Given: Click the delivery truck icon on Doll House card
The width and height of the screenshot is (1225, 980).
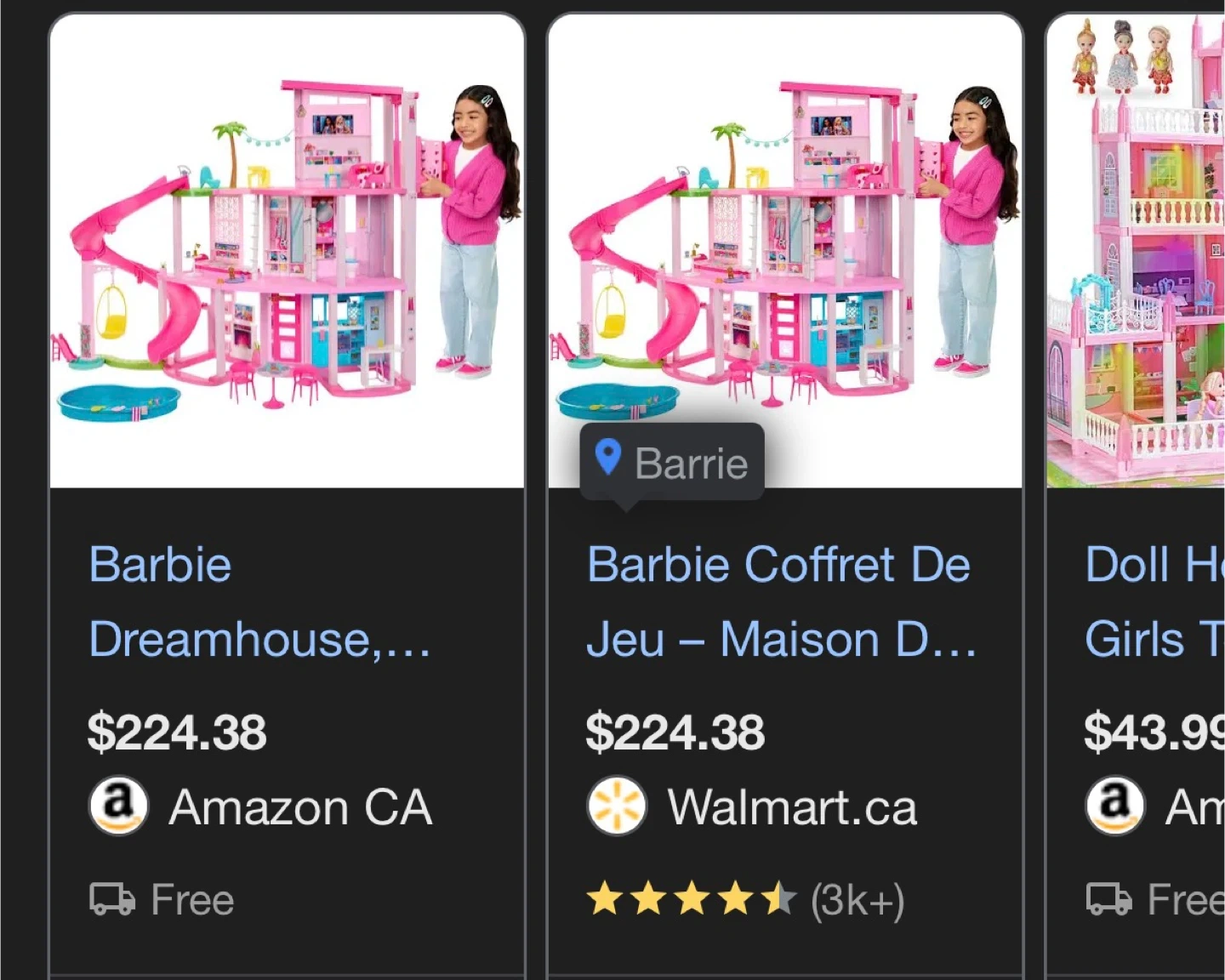Looking at the screenshot, I should pyautogui.click(x=1109, y=899).
